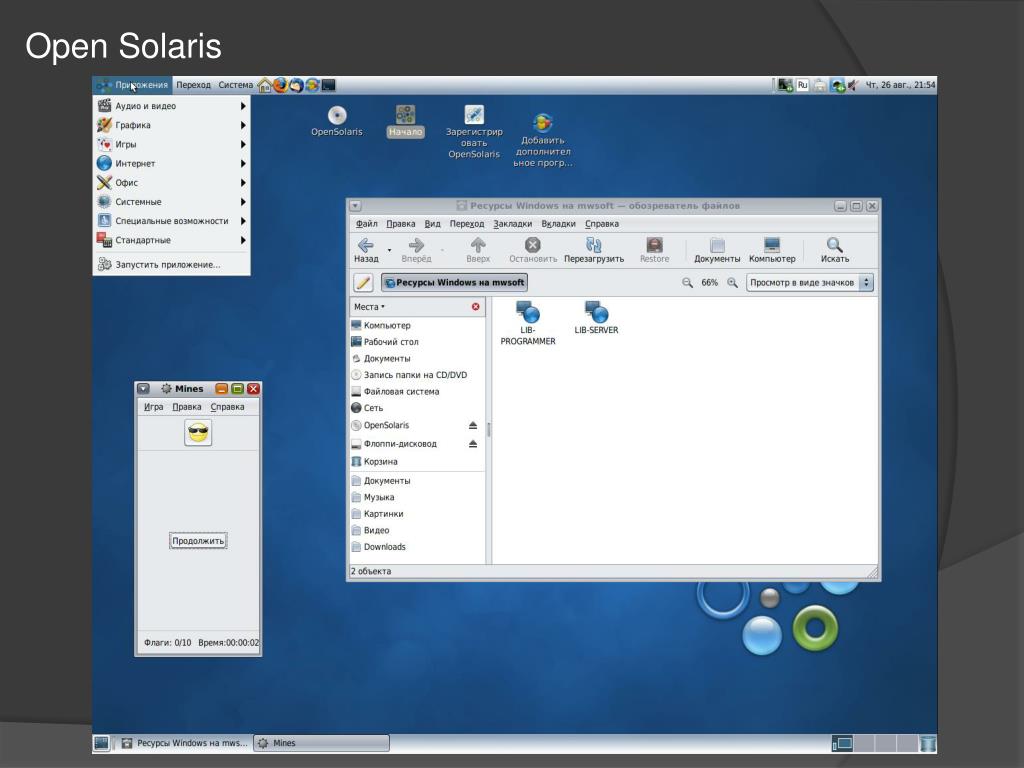This screenshot has height=768, width=1024.
Task: Open Search via the Искать magnifier
Action: (835, 250)
